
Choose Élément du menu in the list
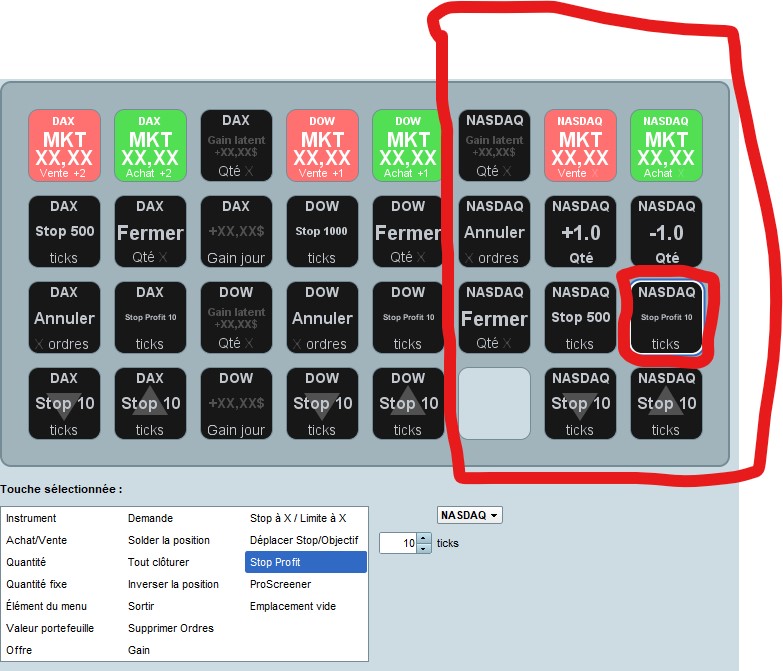tap(46, 606)
